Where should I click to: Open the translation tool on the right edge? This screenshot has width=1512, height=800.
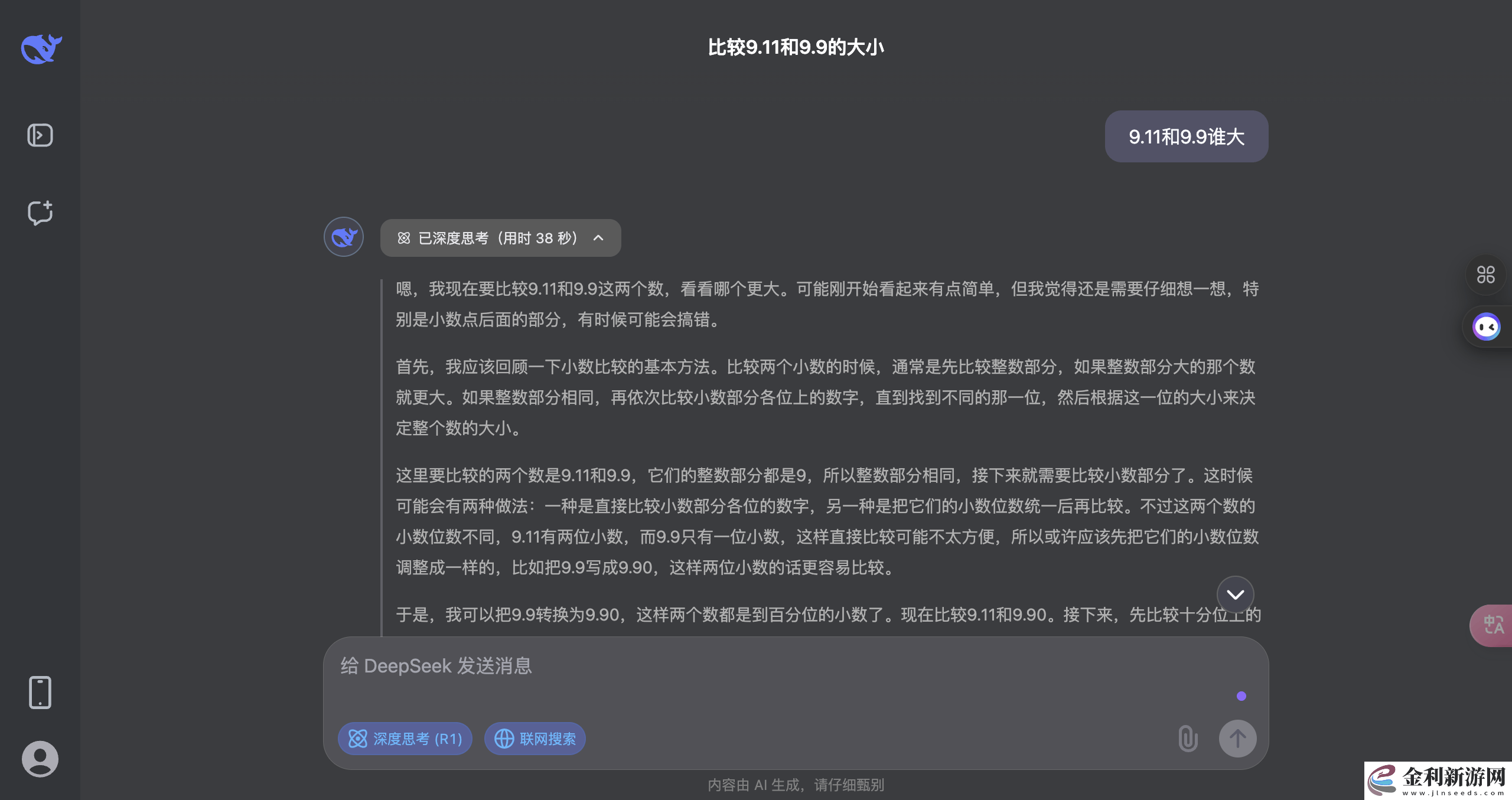click(1491, 625)
